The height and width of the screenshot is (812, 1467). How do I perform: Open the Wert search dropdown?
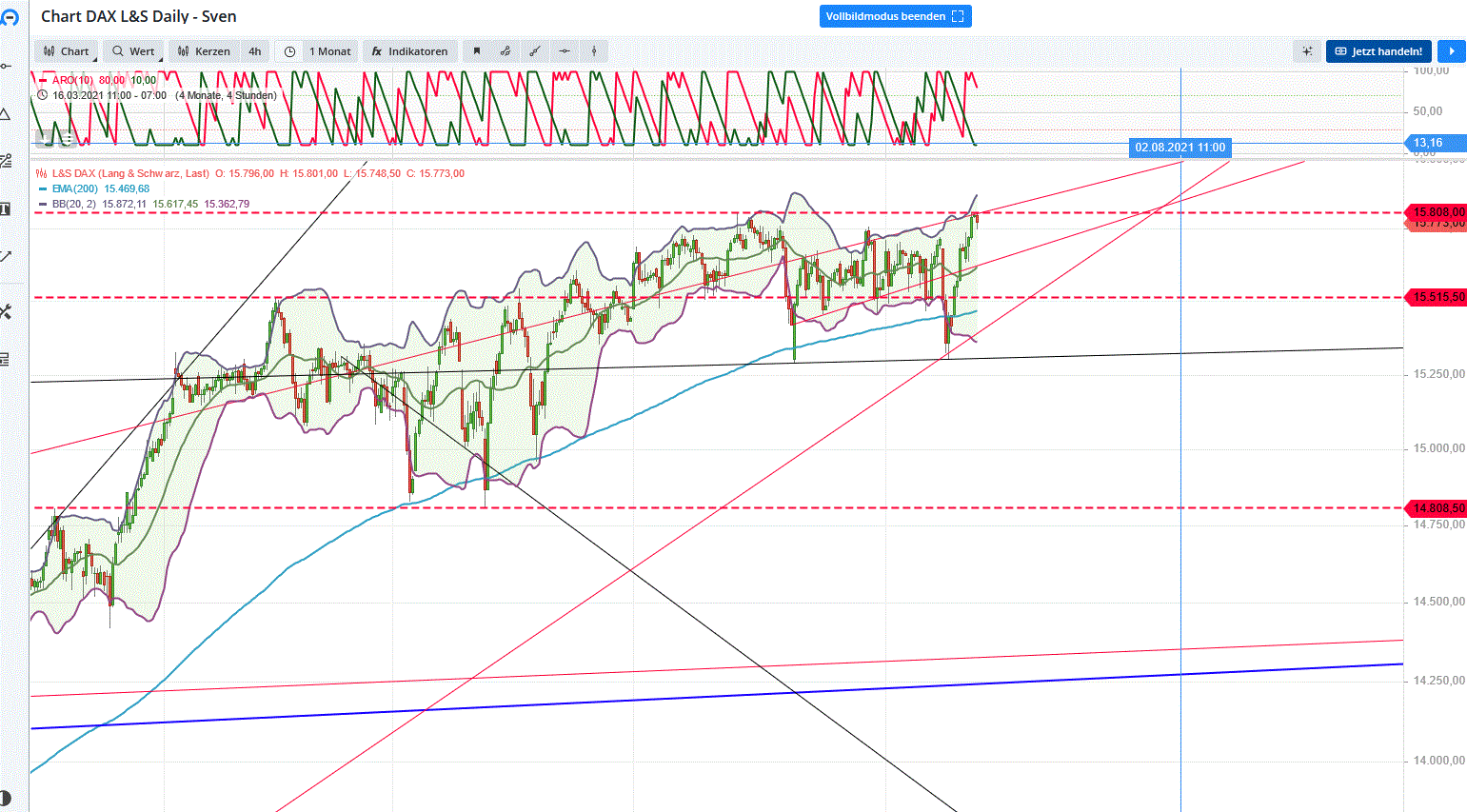coord(133,51)
